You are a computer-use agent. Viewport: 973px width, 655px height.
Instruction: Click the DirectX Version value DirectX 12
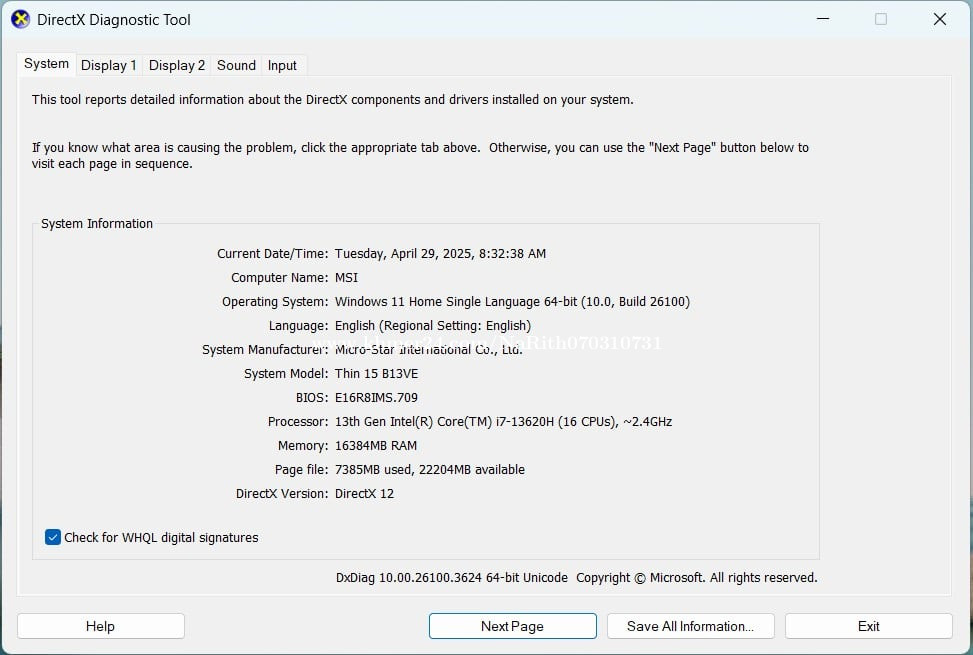click(x=365, y=494)
